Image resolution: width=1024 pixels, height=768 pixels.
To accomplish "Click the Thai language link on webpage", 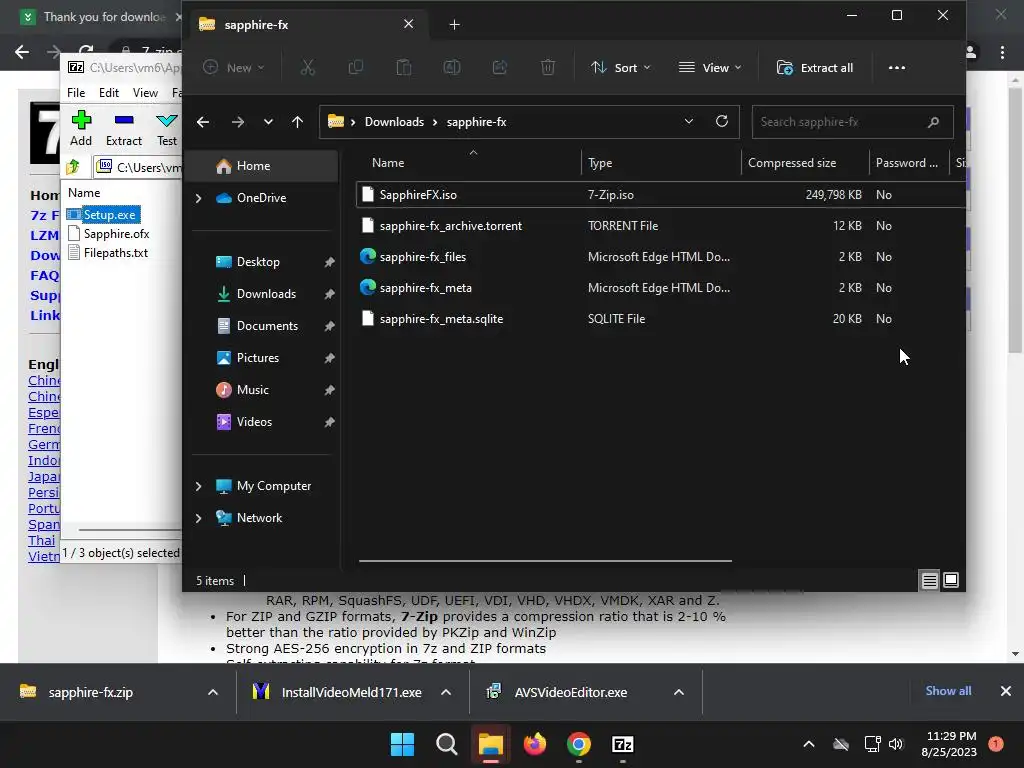I will pos(42,540).
